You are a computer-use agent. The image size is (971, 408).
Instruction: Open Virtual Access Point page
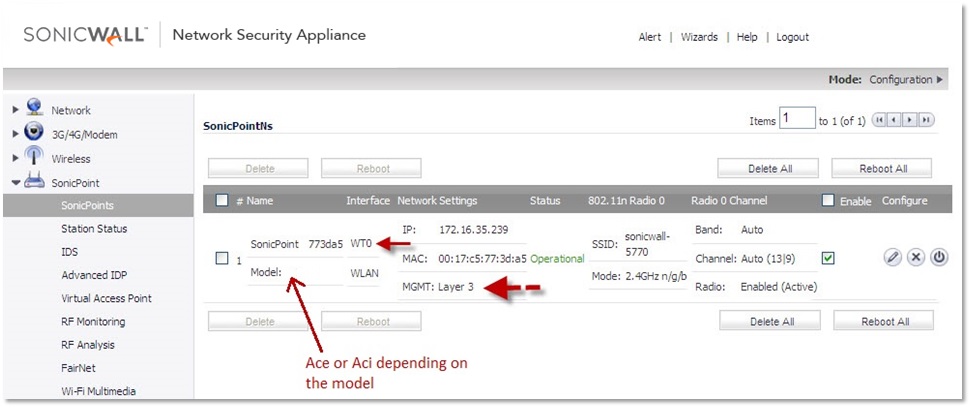click(107, 298)
